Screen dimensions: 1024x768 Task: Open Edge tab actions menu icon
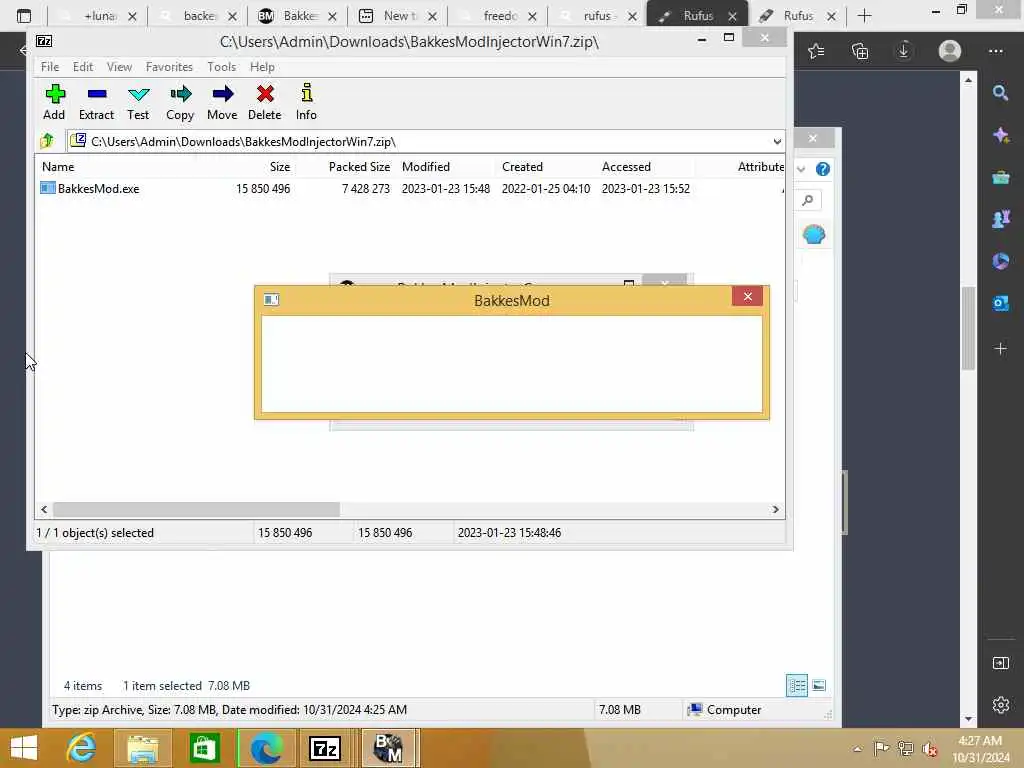[24, 16]
